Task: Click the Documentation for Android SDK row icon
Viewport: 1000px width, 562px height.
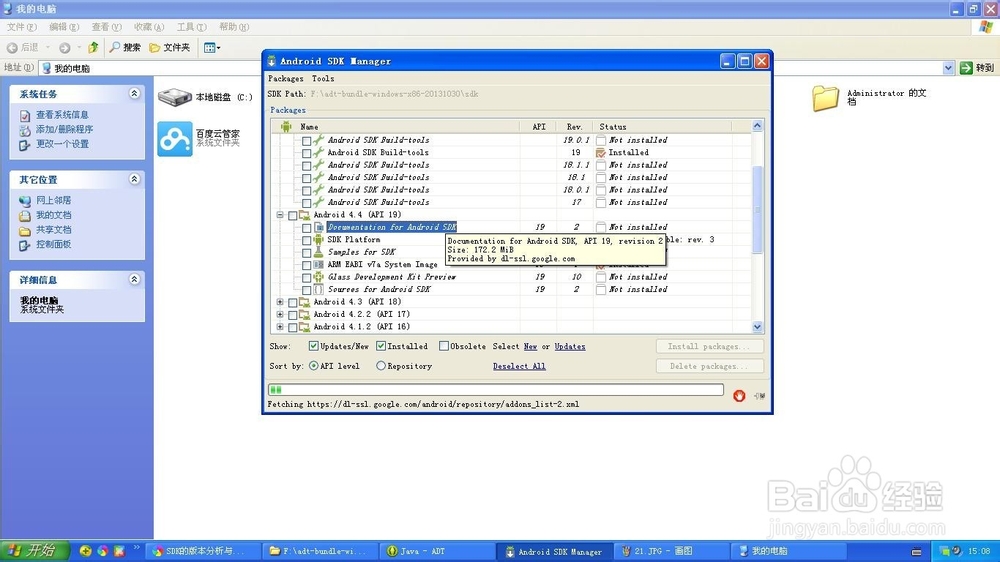Action: click(319, 227)
